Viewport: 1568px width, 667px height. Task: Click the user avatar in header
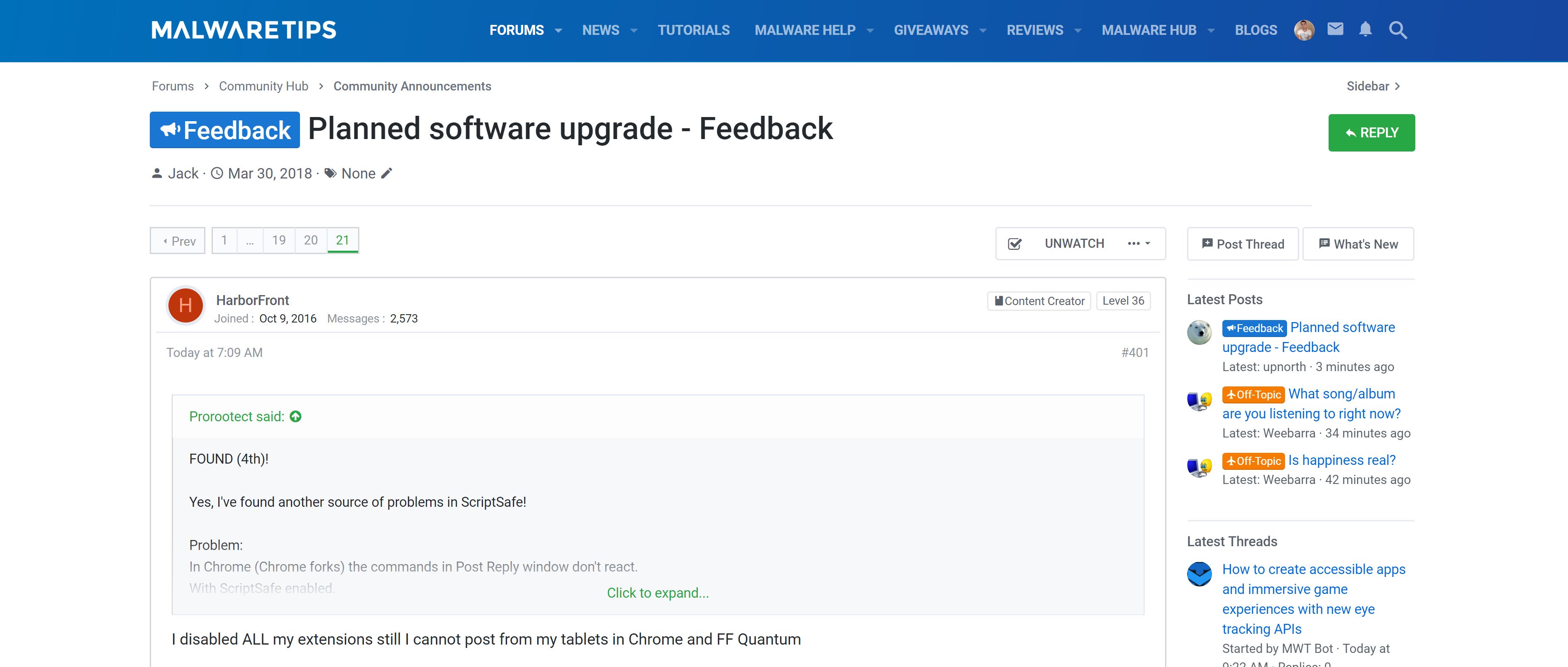[x=1304, y=30]
